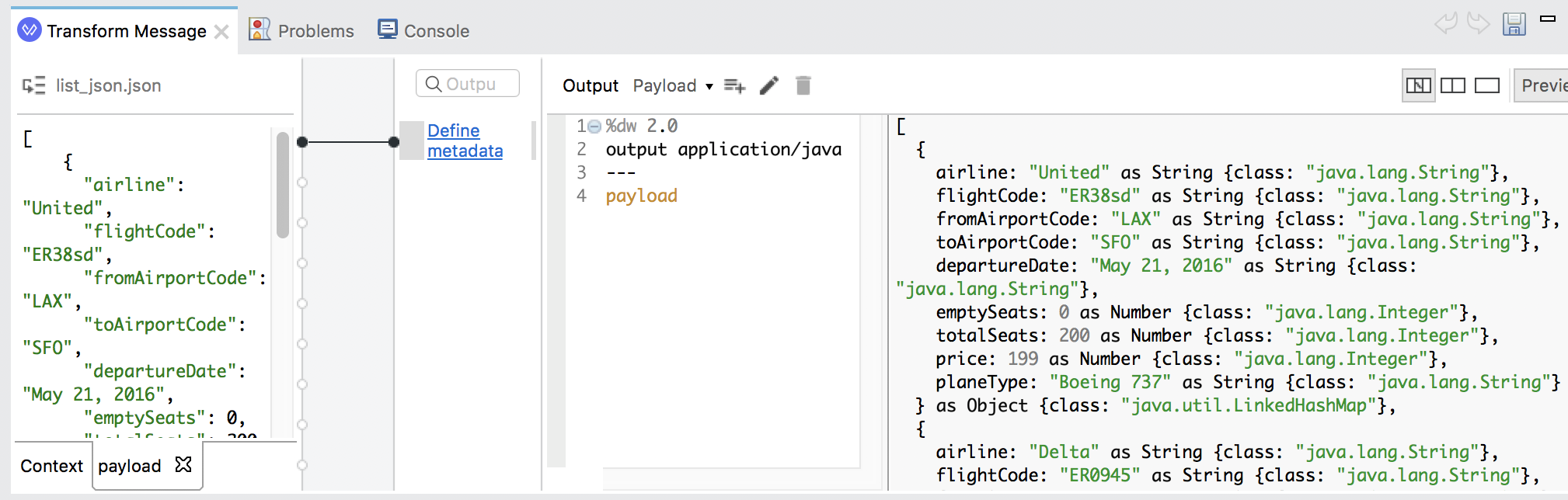This screenshot has height=500, width=1568.
Task: Switch to the single-pane source-only layout
Action: coord(1487,85)
